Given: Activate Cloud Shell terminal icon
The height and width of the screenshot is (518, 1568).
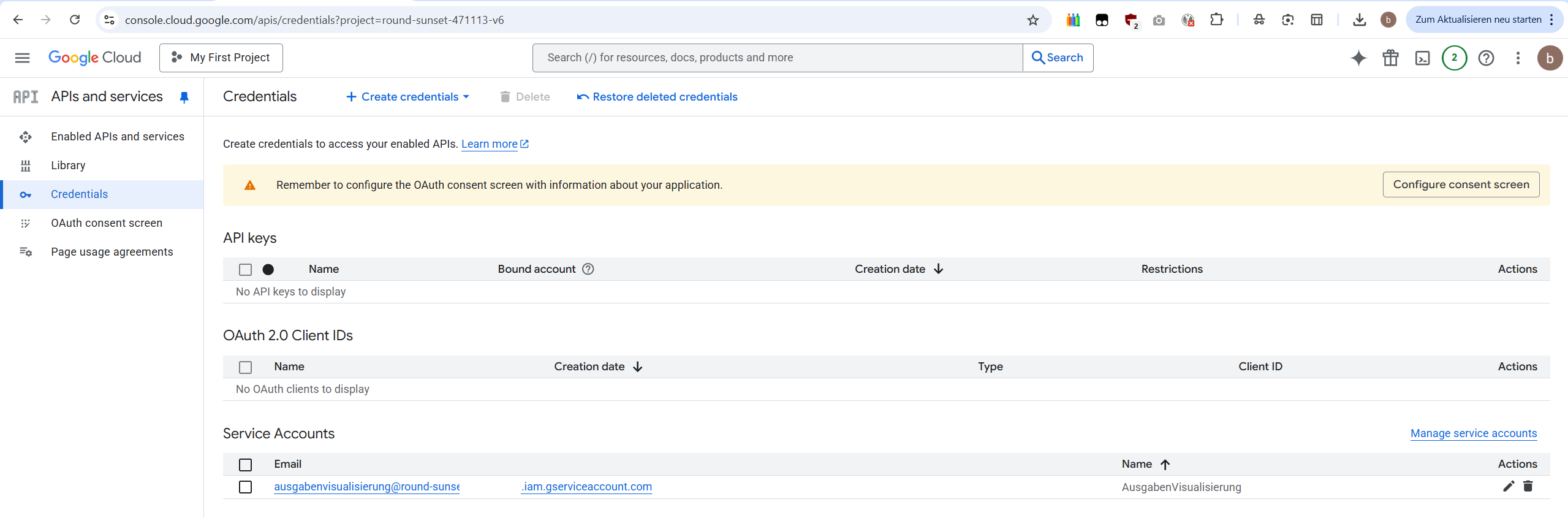Looking at the screenshot, I should (1422, 58).
